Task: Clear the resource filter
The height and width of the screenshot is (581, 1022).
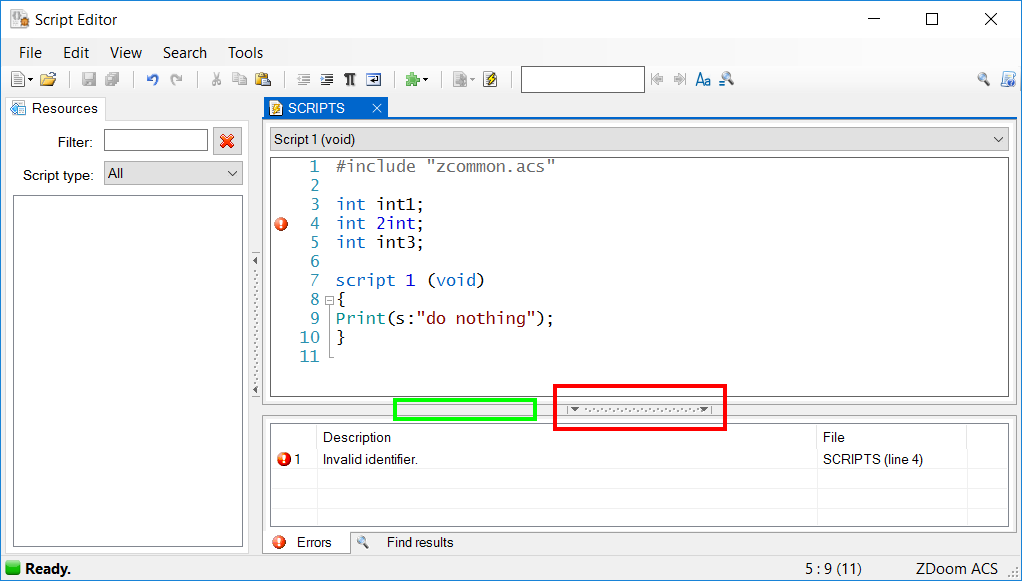Action: [227, 140]
